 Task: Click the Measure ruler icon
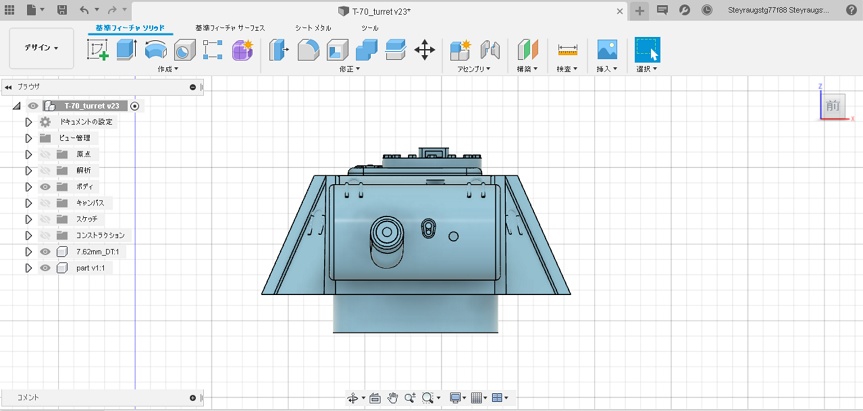pos(568,50)
